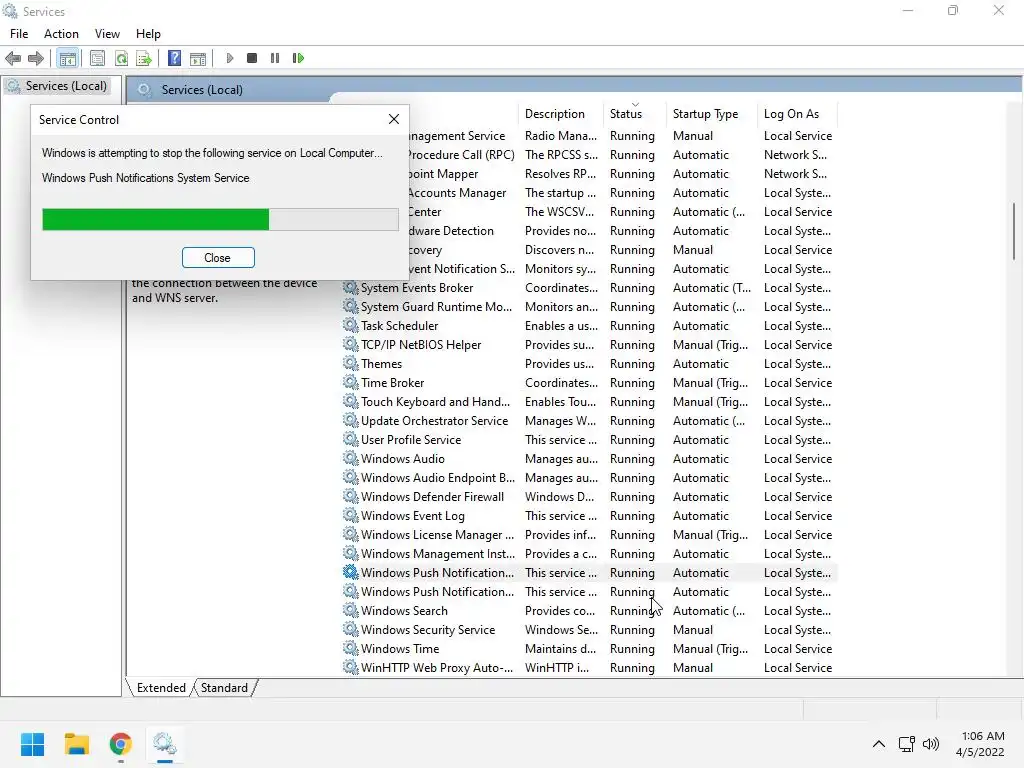The width and height of the screenshot is (1024, 768).
Task: Open the Action menu
Action: click(x=61, y=34)
